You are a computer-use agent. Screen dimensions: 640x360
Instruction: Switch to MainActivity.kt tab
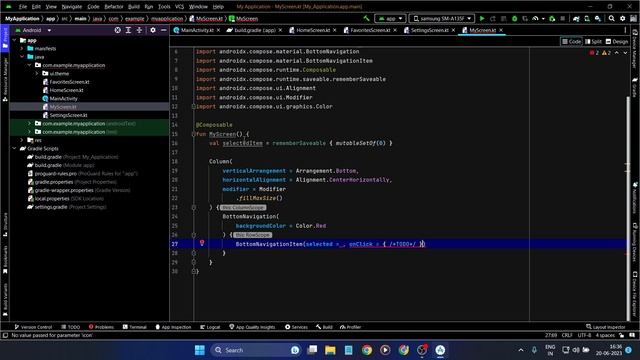coord(197,30)
